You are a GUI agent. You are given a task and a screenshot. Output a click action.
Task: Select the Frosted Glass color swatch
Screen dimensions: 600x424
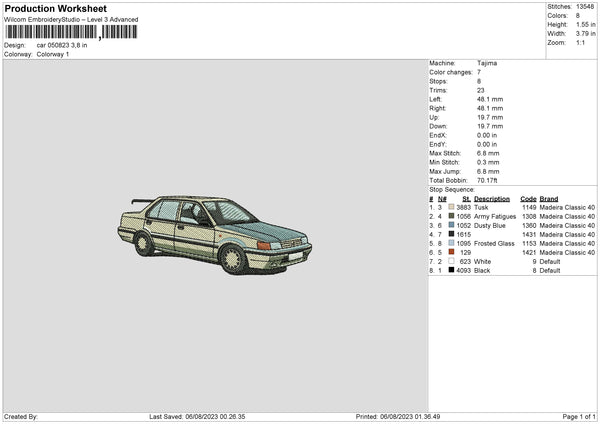(x=452, y=243)
